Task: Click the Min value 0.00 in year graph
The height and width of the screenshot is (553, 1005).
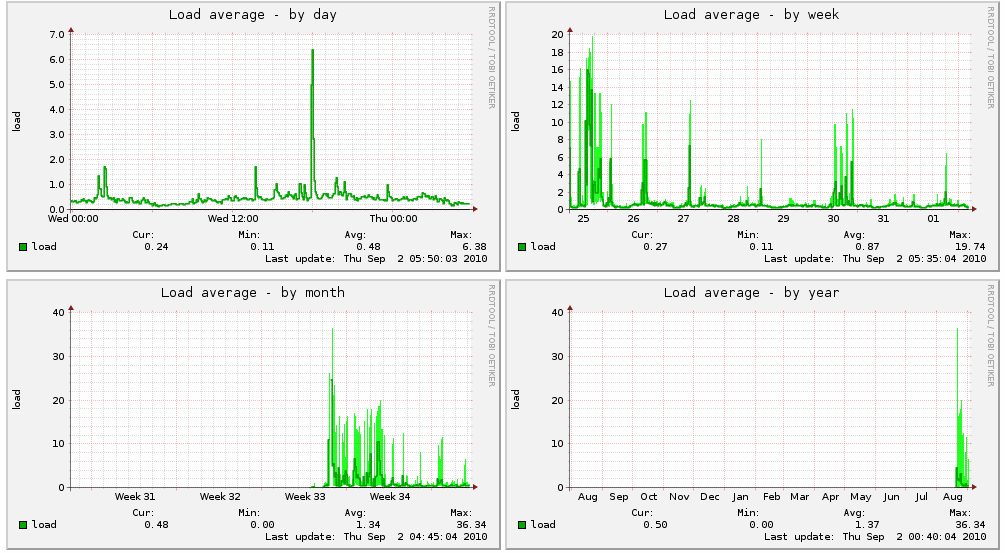Action: (761, 525)
